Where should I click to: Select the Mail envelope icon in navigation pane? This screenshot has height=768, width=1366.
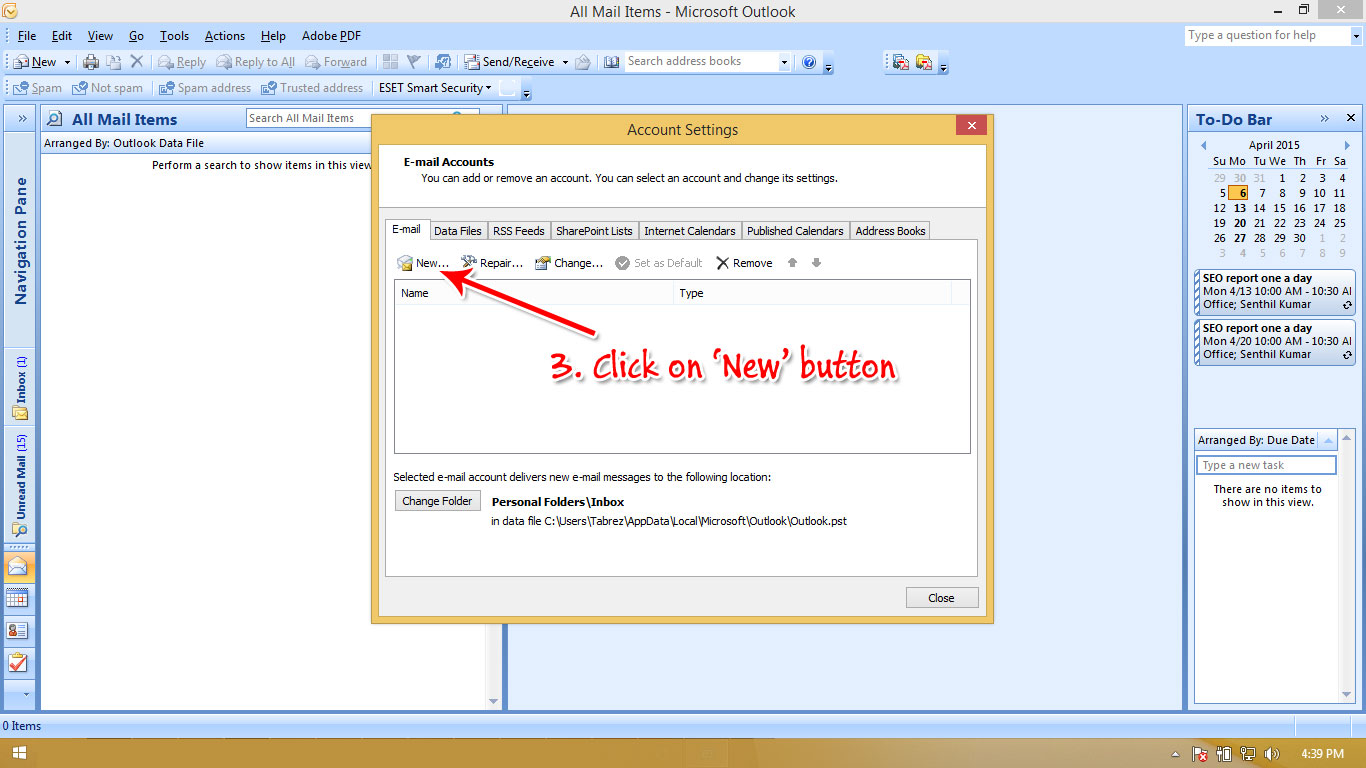tap(20, 566)
